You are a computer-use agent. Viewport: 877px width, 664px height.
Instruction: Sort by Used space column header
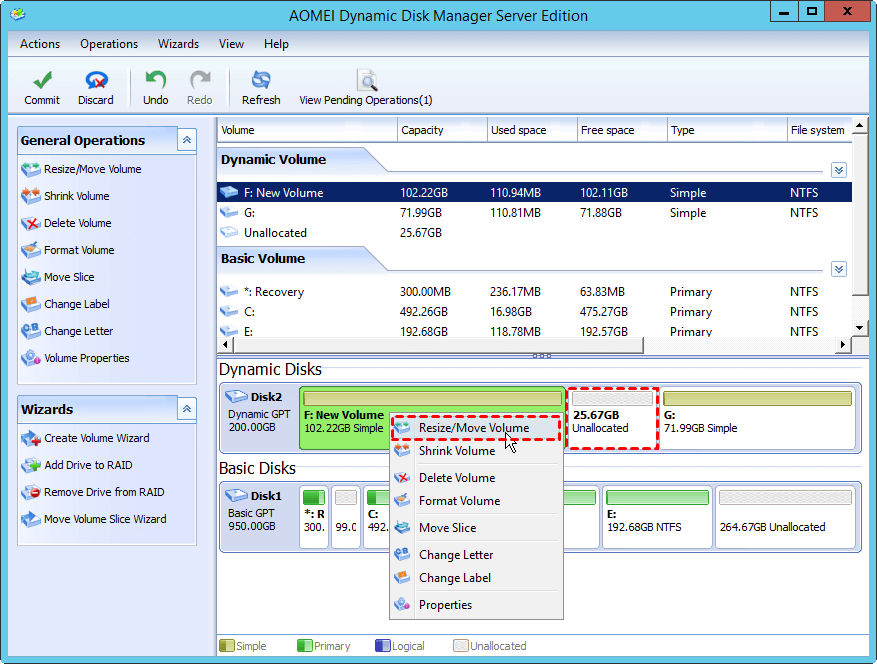click(532, 130)
